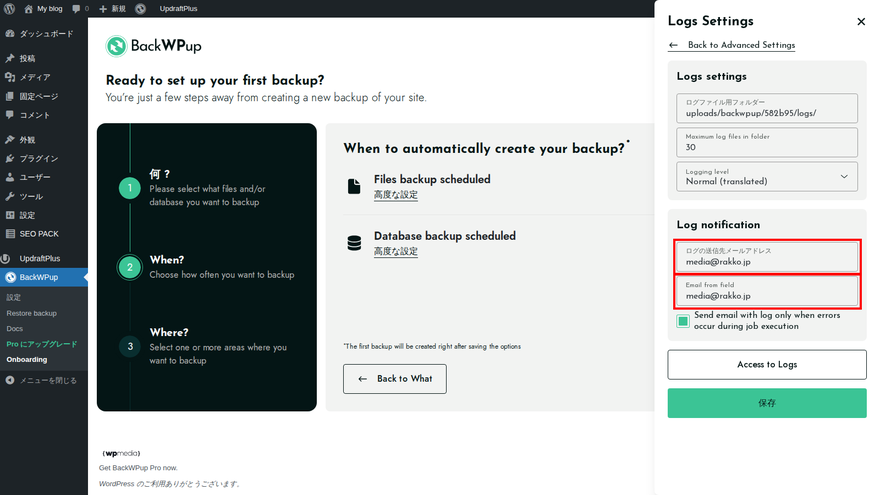The height and width of the screenshot is (495, 880).
Task: Open My blog home link
Action: [43, 8]
